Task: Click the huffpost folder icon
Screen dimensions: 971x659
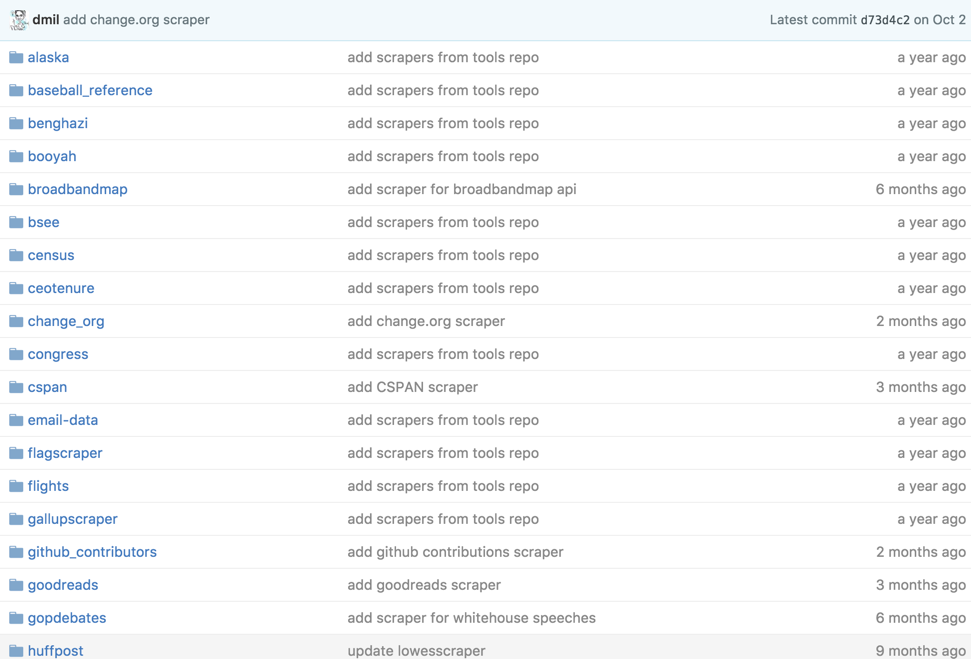Action: [16, 651]
